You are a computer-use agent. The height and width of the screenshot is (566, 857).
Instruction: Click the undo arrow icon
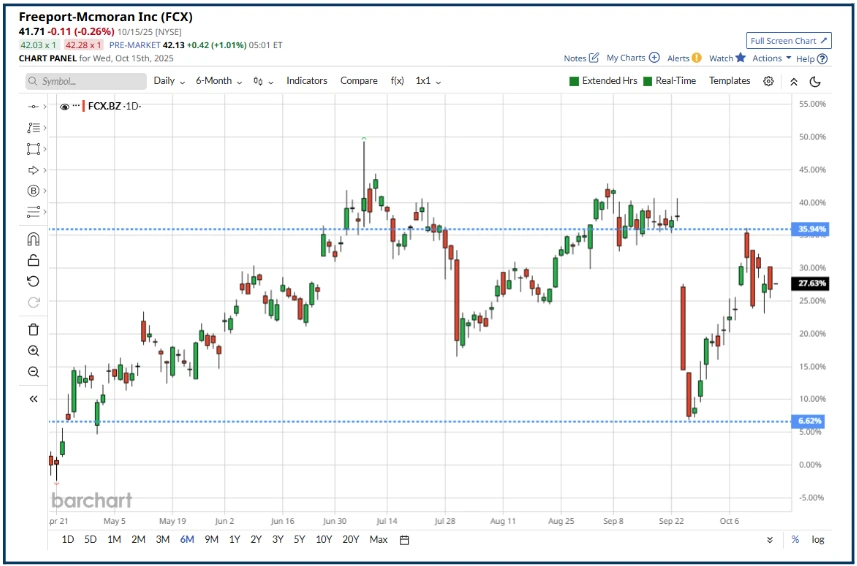pyautogui.click(x=33, y=281)
